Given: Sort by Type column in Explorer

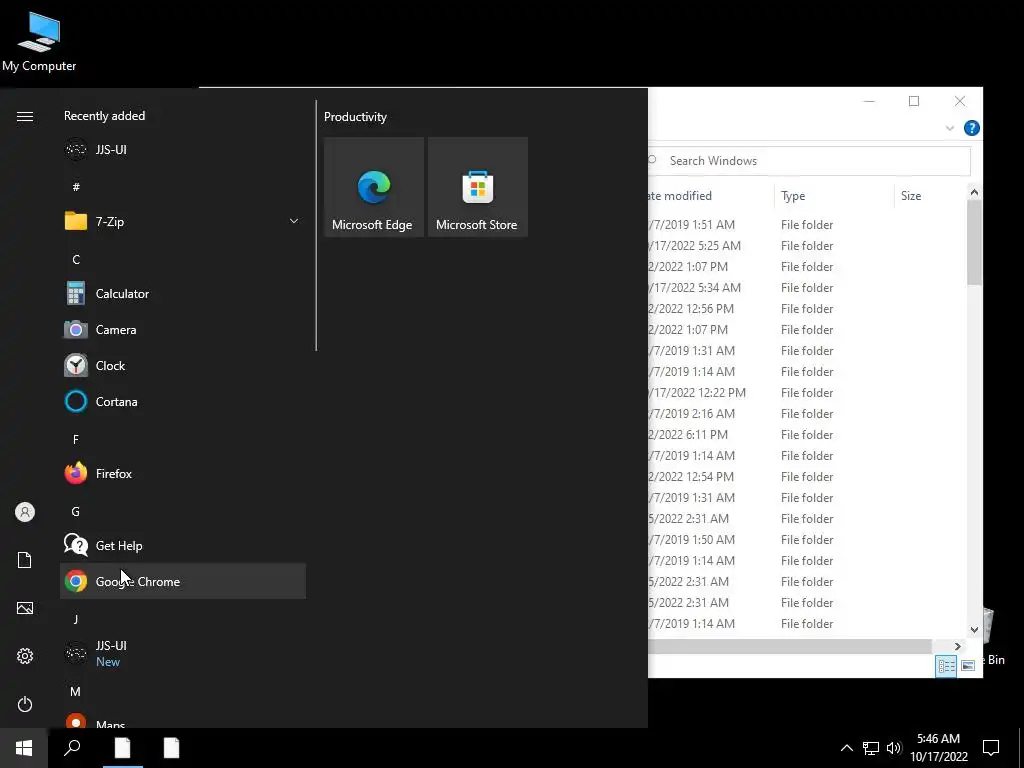Looking at the screenshot, I should tap(834, 196).
